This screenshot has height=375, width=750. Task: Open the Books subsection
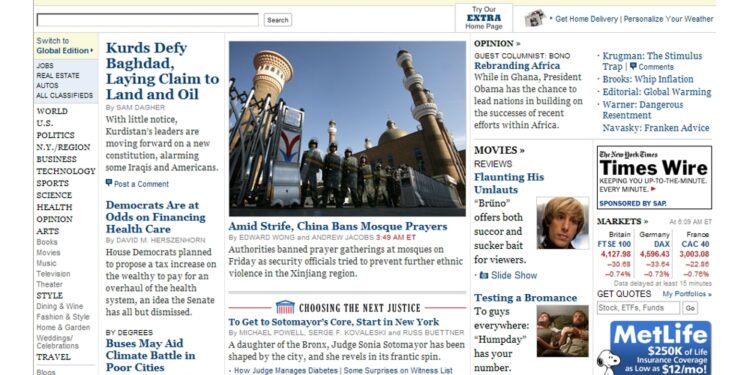pos(47,242)
